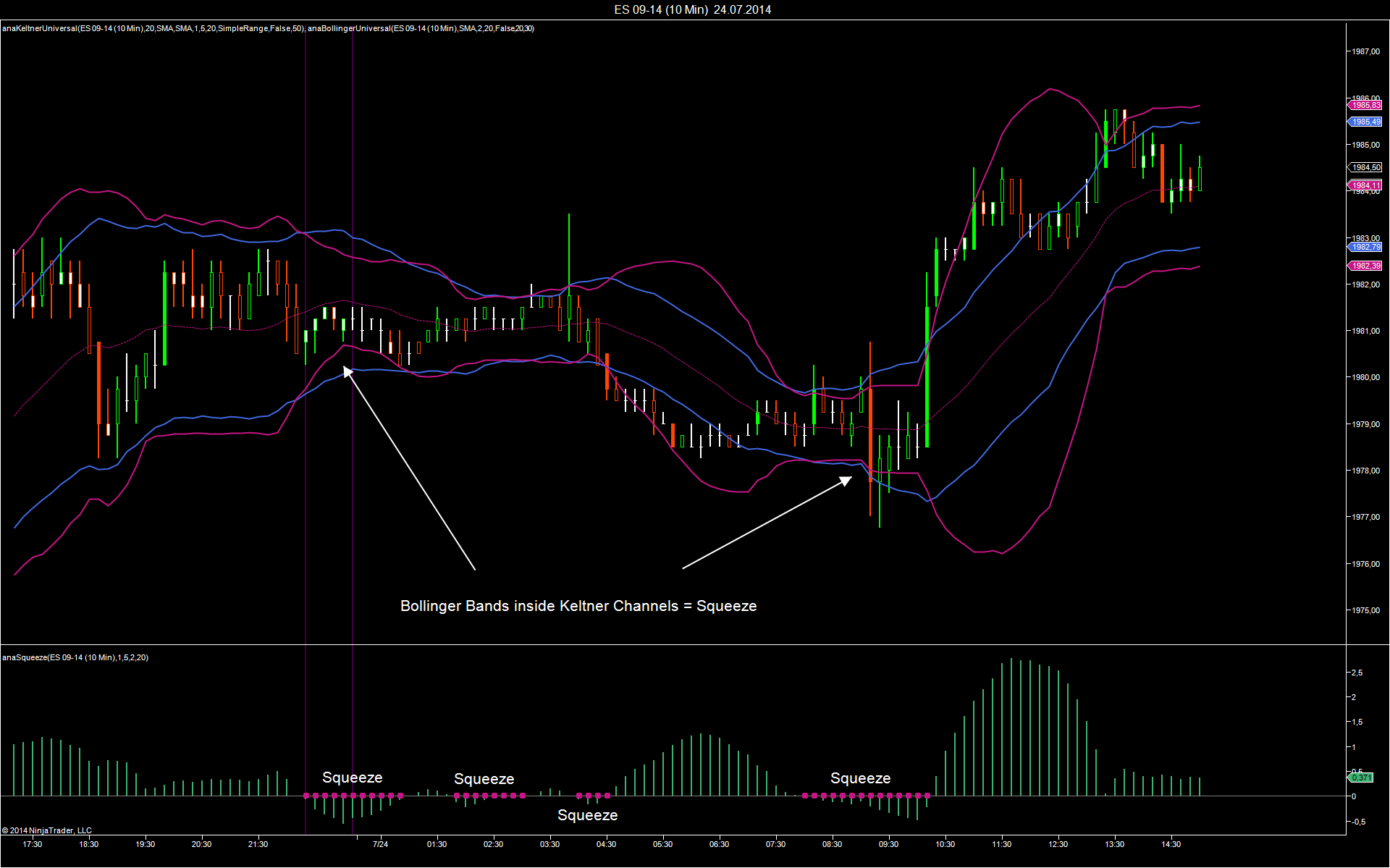Click the 12:30 time axis label
Image resolution: width=1390 pixels, height=868 pixels.
[1058, 844]
